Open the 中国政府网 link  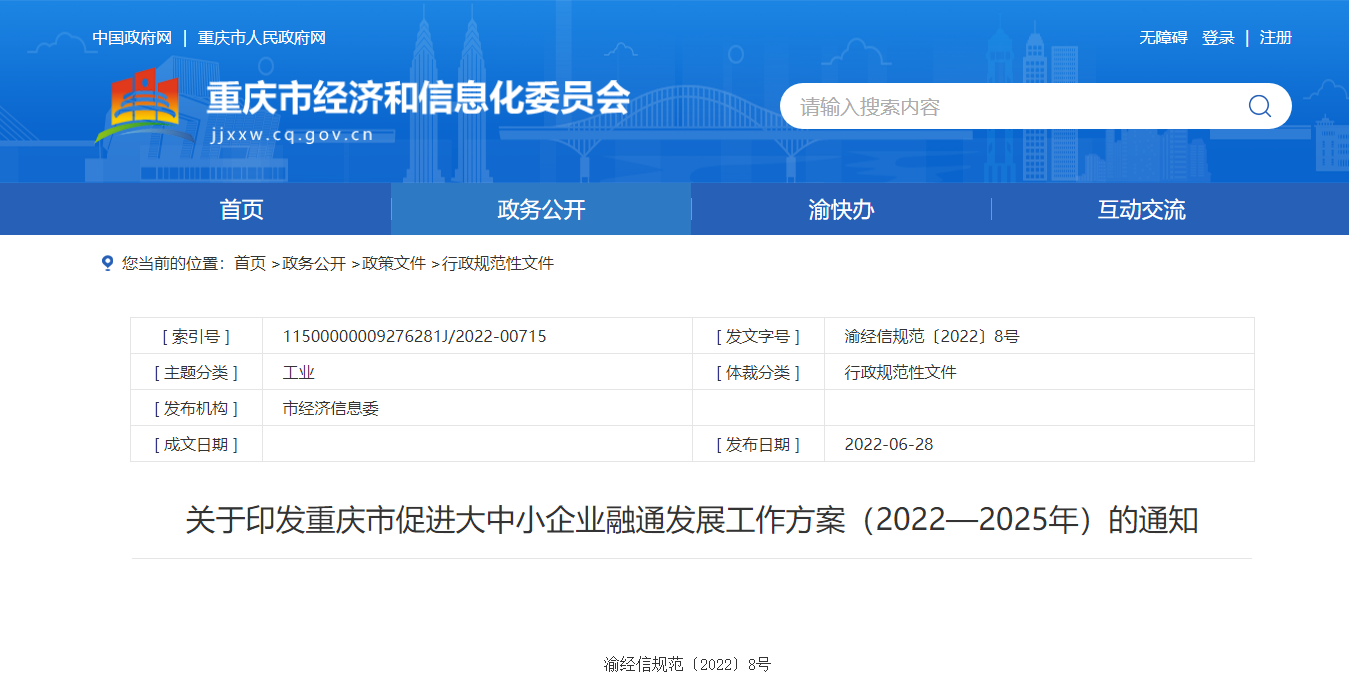[x=132, y=38]
